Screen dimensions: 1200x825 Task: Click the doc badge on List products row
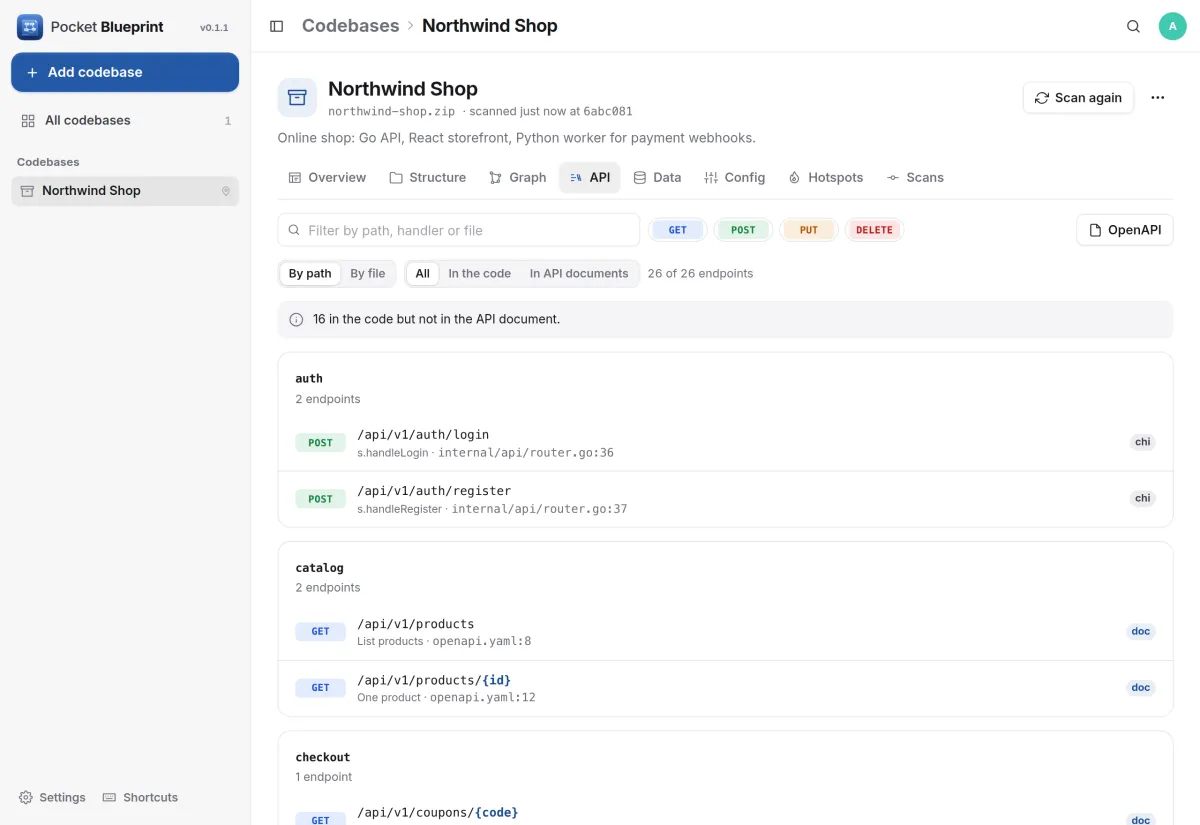(1141, 631)
